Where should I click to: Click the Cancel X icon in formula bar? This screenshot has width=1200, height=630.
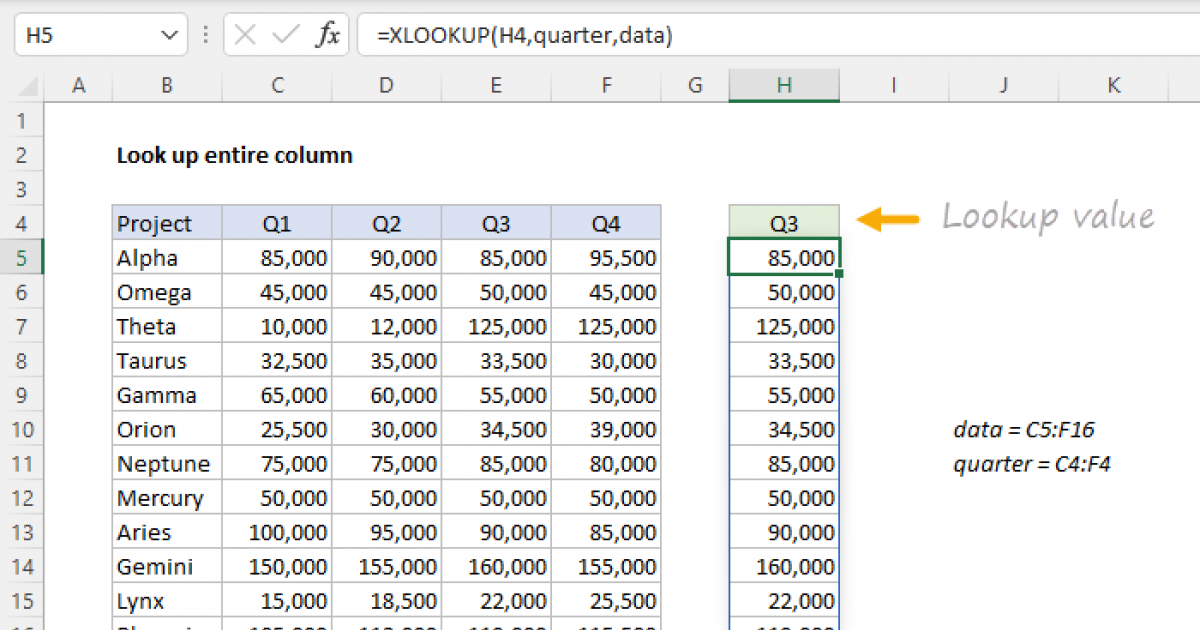(245, 37)
